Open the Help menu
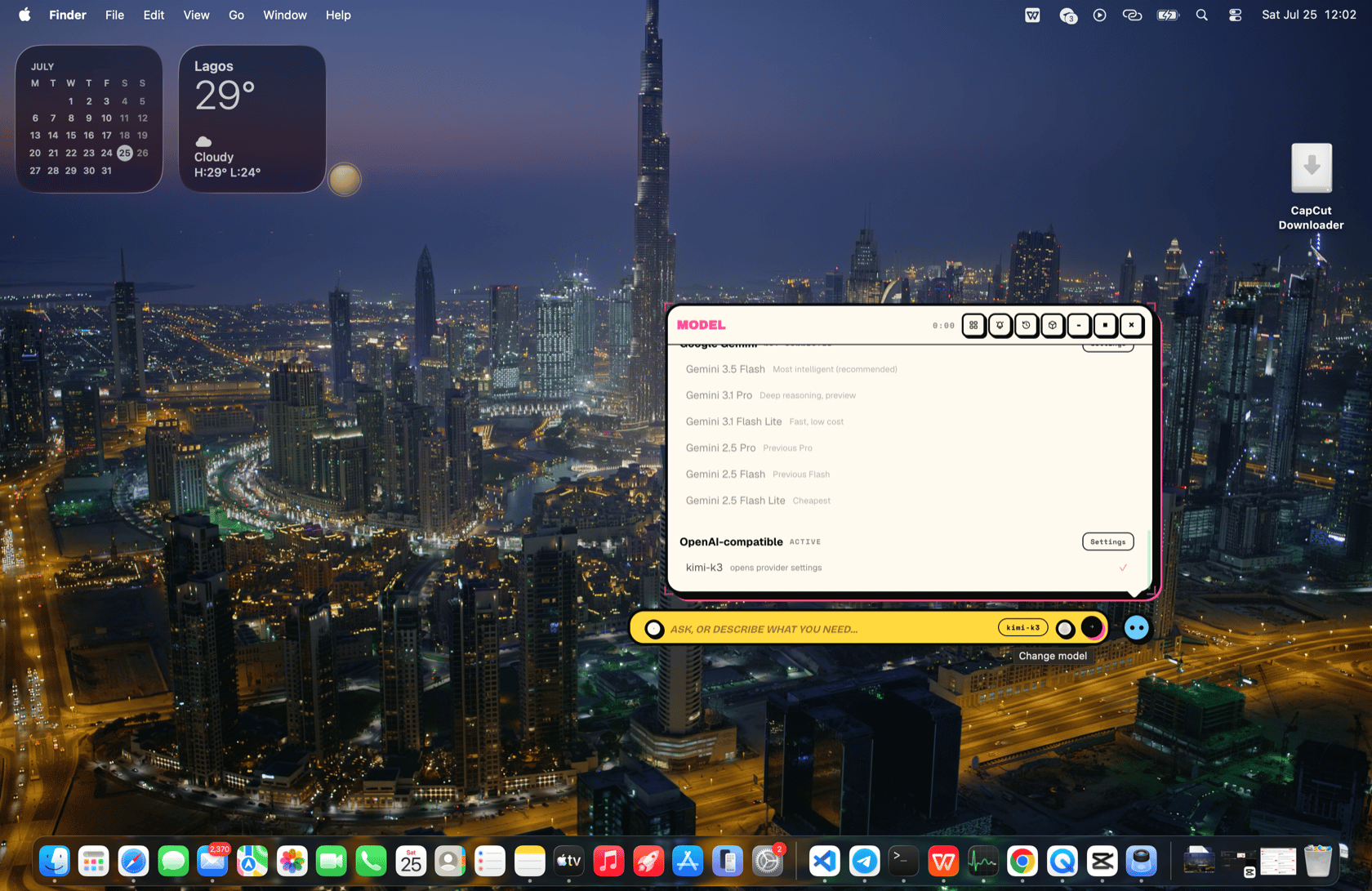1372x891 pixels. [x=338, y=15]
